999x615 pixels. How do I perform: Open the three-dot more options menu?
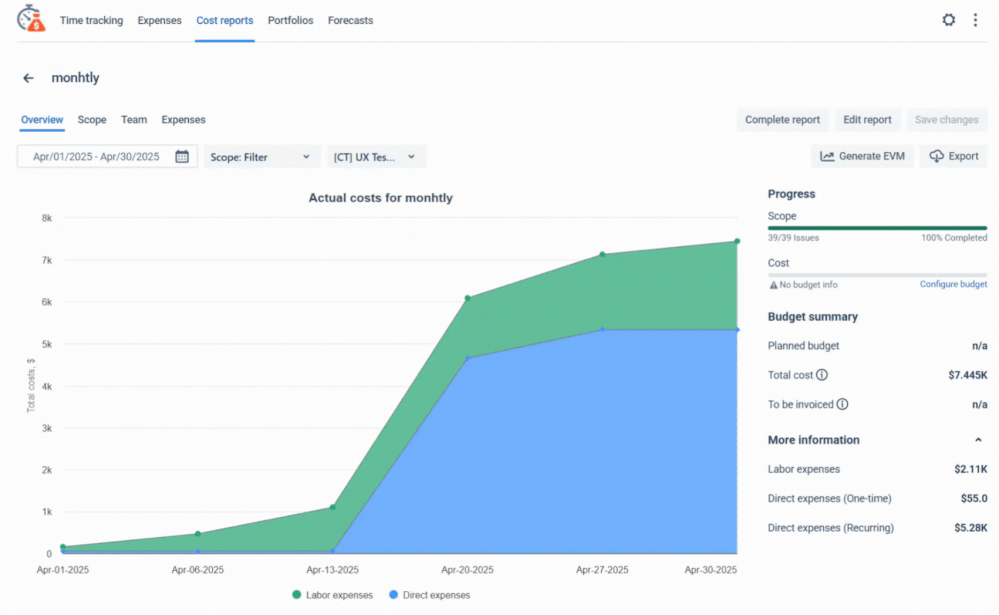975,20
